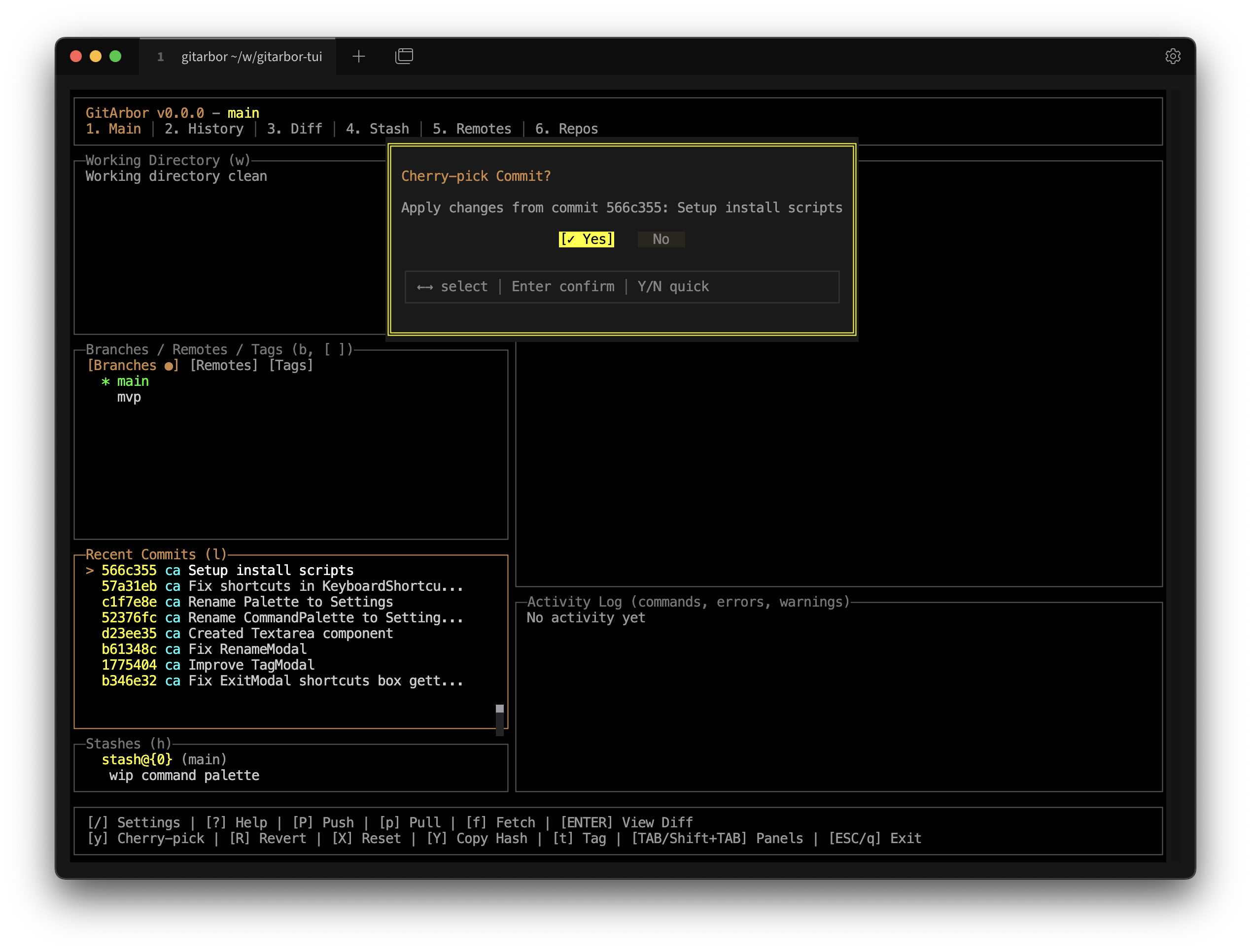Go to the 5. Remotes tab
The height and width of the screenshot is (952, 1251).
[472, 129]
